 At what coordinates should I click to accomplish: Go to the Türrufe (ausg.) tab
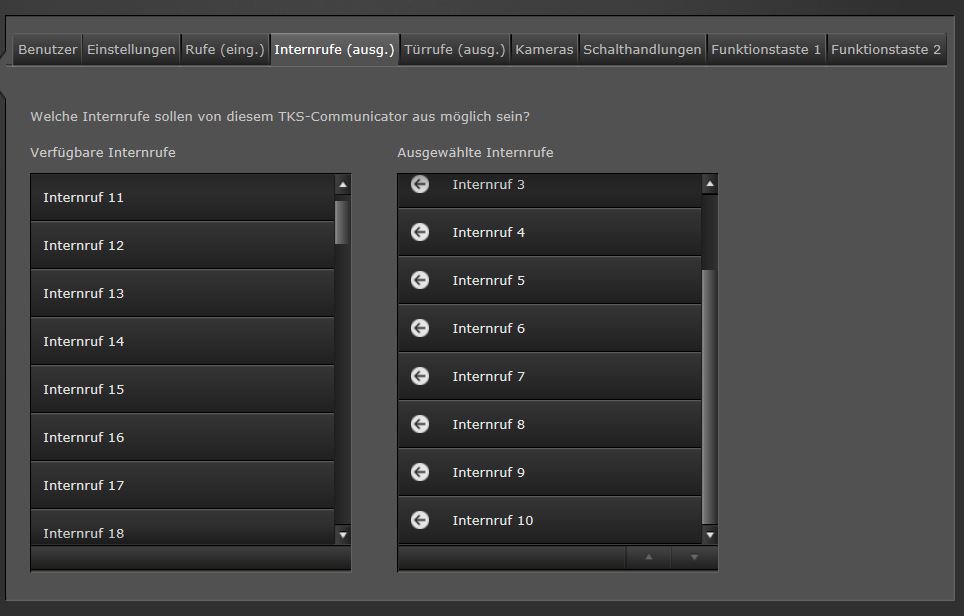(x=455, y=49)
